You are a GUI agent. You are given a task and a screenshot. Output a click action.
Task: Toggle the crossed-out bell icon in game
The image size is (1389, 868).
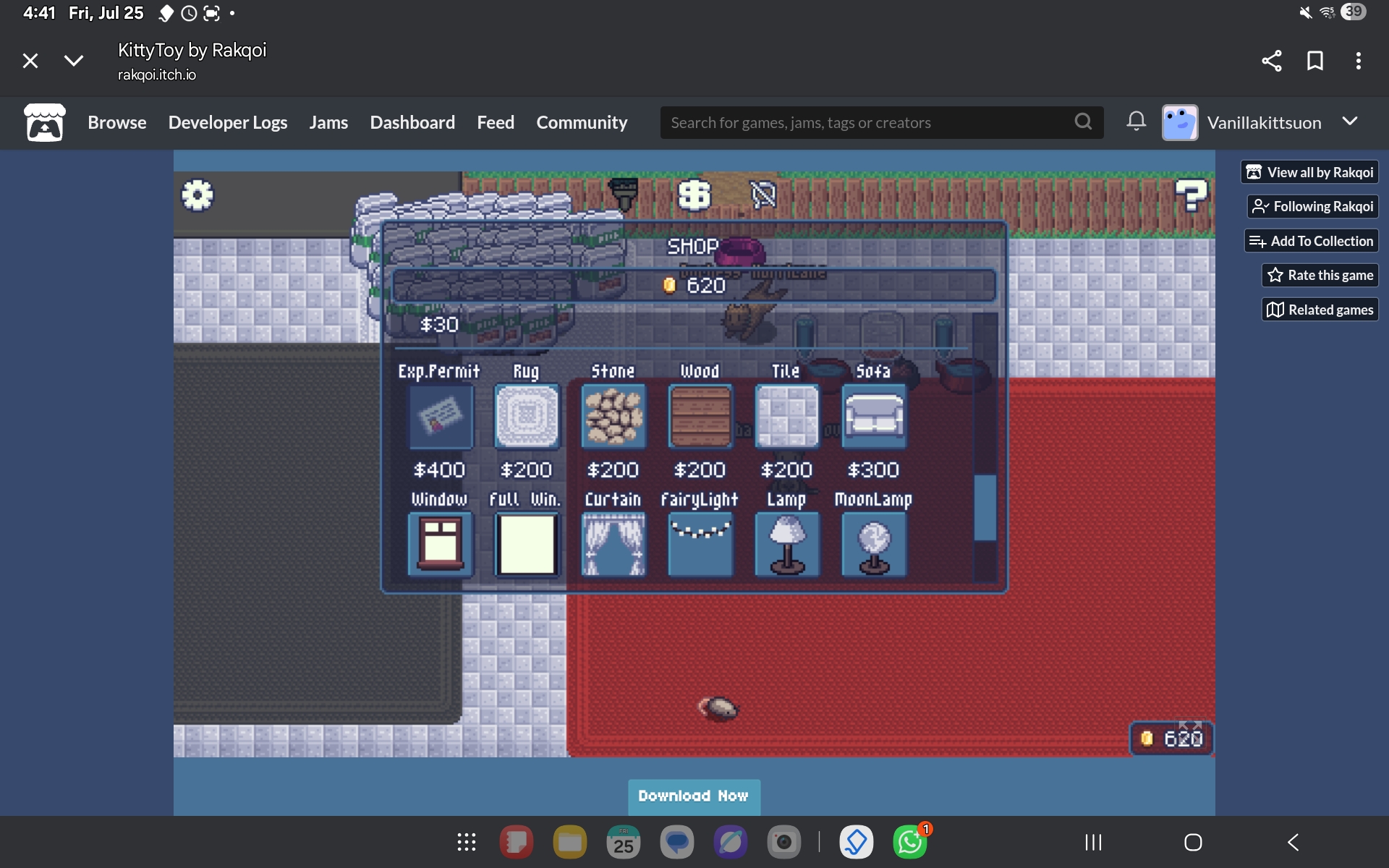point(763,195)
